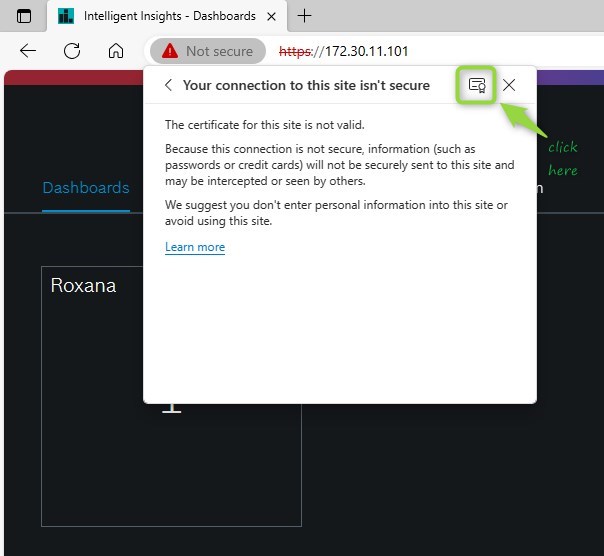604x556 pixels.
Task: Click the back chevron in security popup
Action: [x=168, y=85]
